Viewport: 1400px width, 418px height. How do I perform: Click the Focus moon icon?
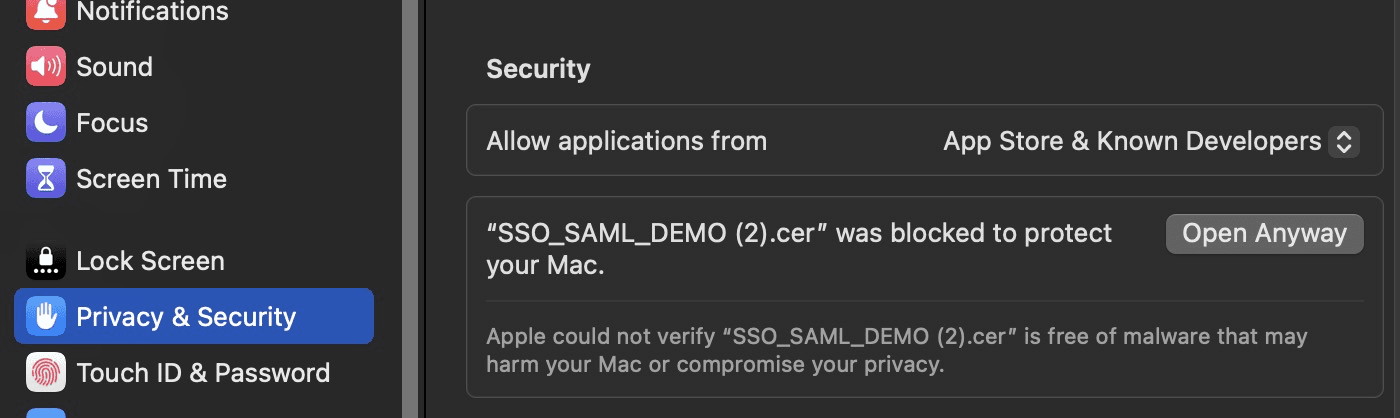(x=45, y=123)
